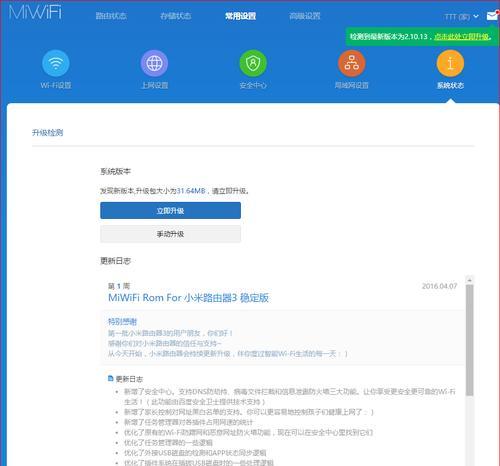This screenshot has height=466, width=500.
Task: Open Wi-Fi设置 via the blue Wi-Fi icon
Action: pyautogui.click(x=56, y=63)
